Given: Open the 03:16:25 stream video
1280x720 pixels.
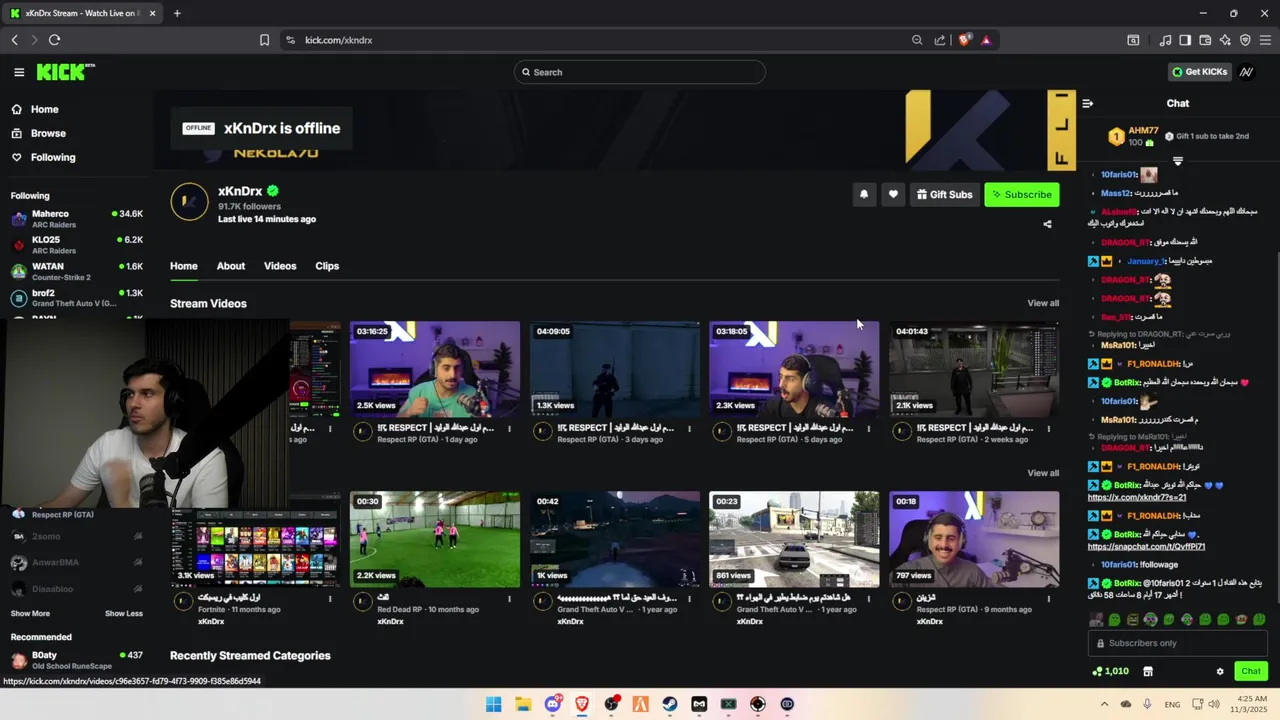Looking at the screenshot, I should pos(435,369).
